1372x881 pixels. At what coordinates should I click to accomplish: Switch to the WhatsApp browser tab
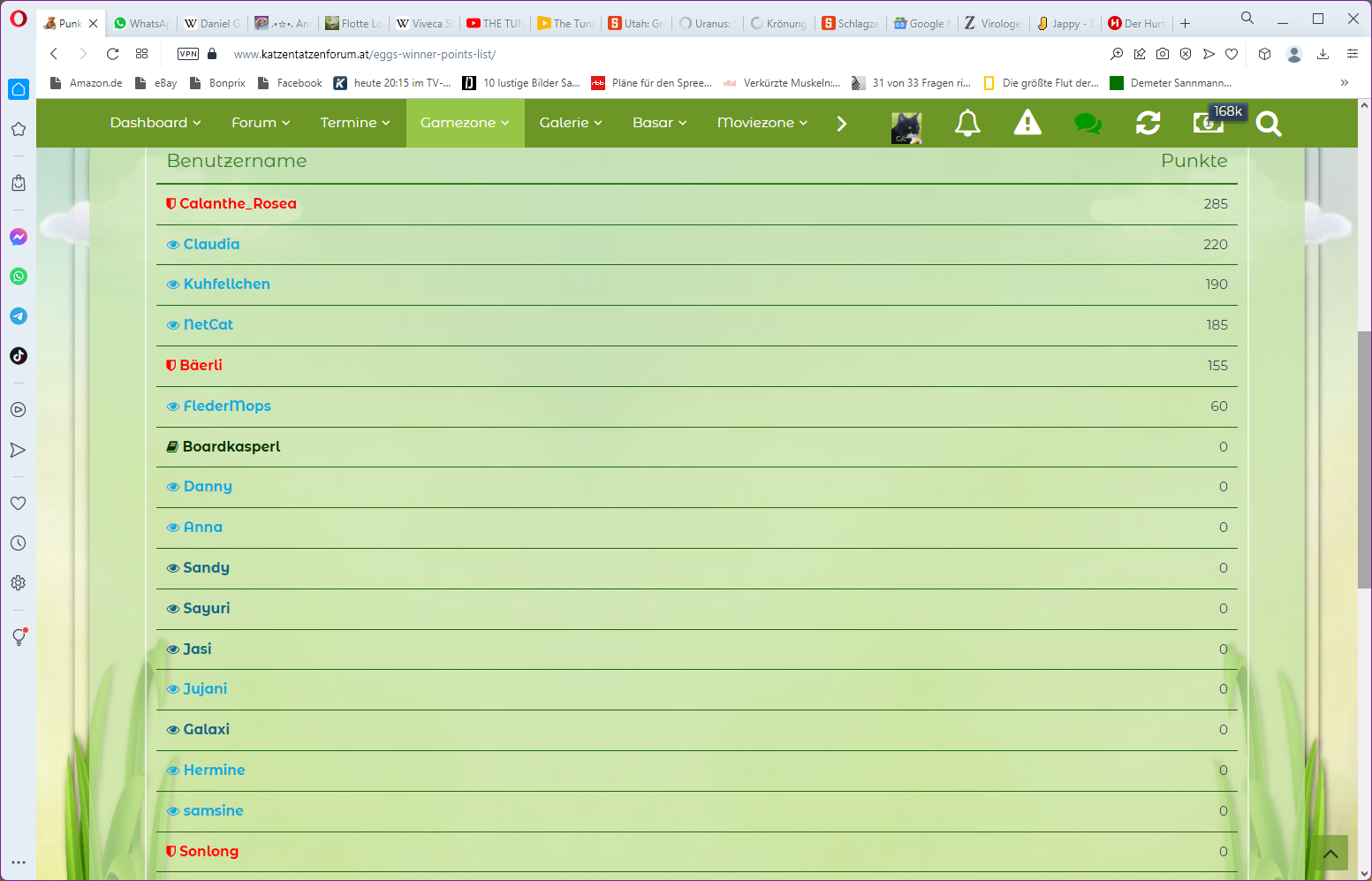click(x=141, y=24)
